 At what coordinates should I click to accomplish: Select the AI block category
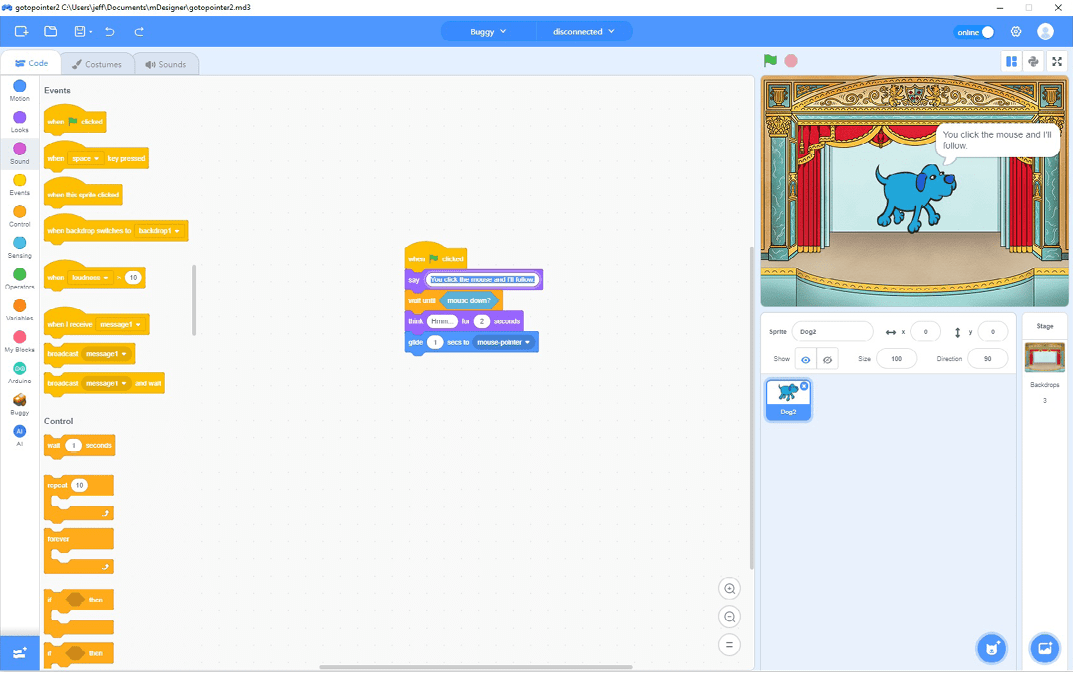[20, 435]
